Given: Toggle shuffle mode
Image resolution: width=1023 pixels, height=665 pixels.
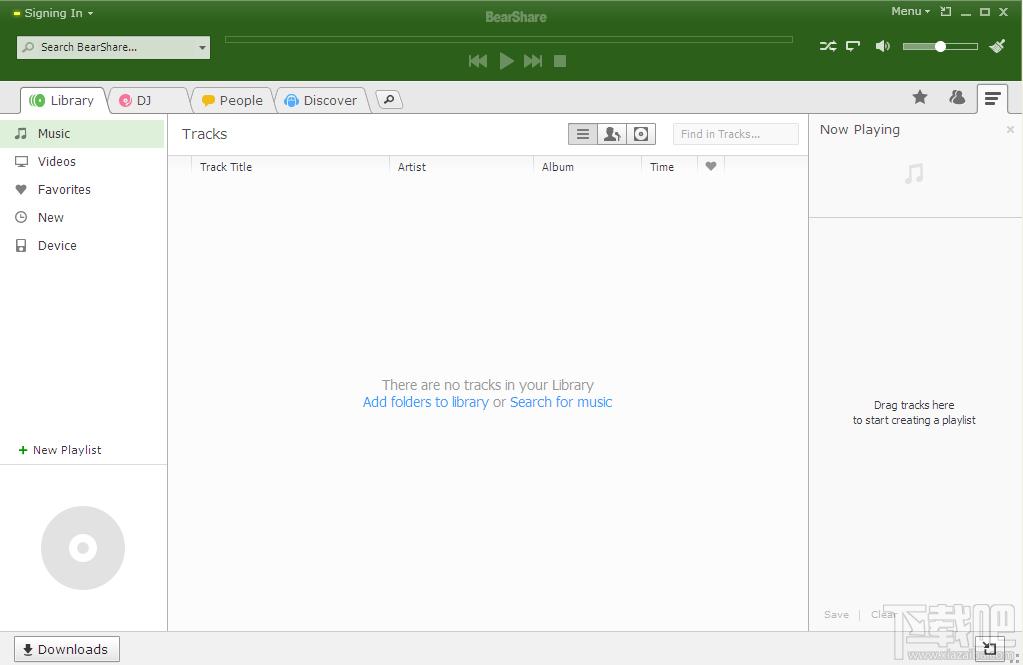Looking at the screenshot, I should coord(828,46).
